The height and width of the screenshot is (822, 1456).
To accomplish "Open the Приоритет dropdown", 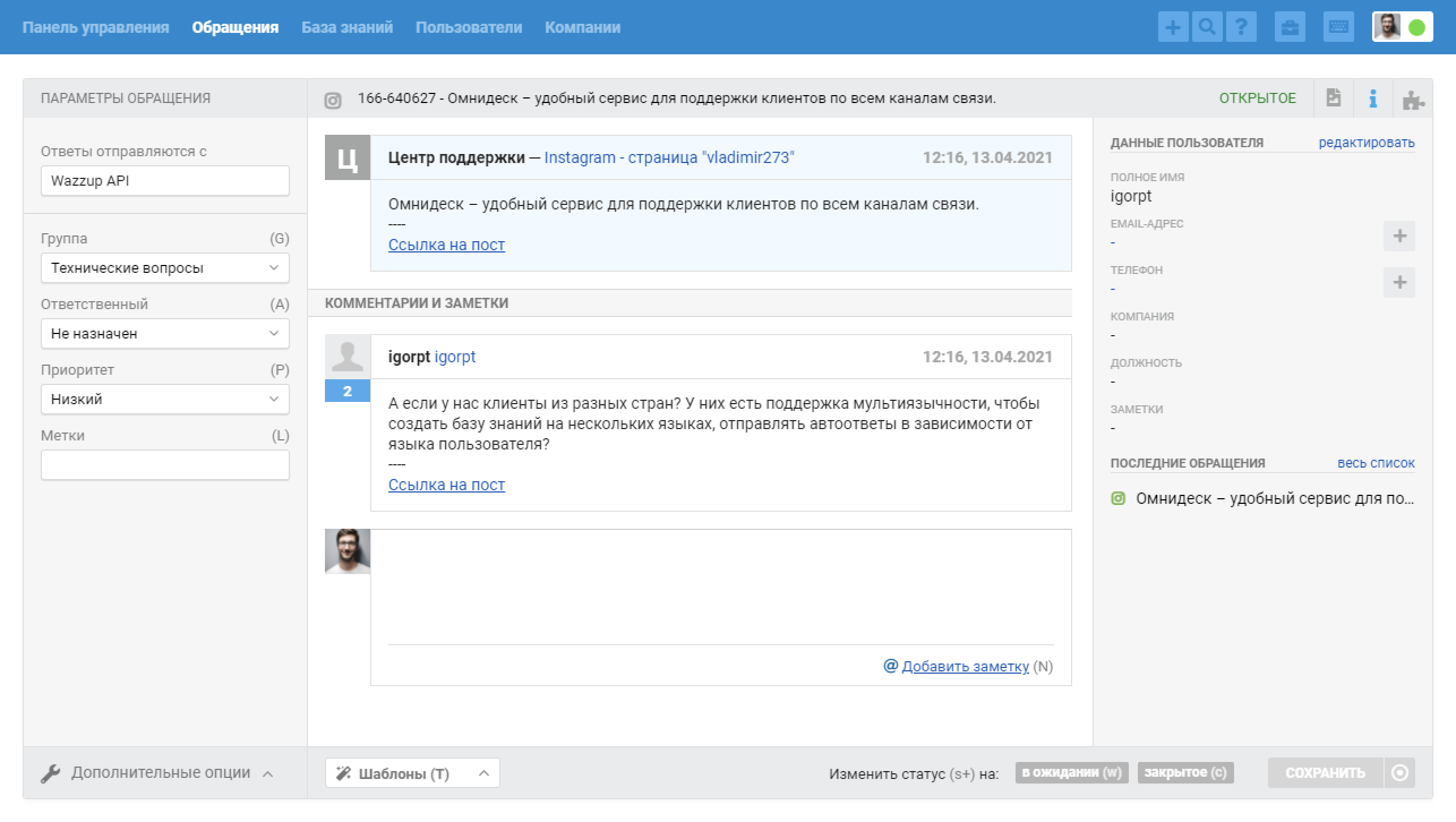I will pyautogui.click(x=165, y=399).
